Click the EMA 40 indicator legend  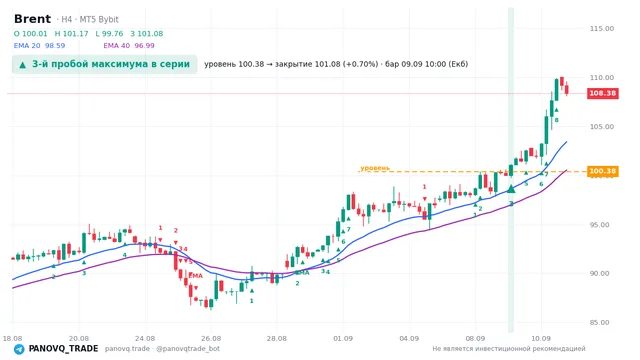point(129,46)
